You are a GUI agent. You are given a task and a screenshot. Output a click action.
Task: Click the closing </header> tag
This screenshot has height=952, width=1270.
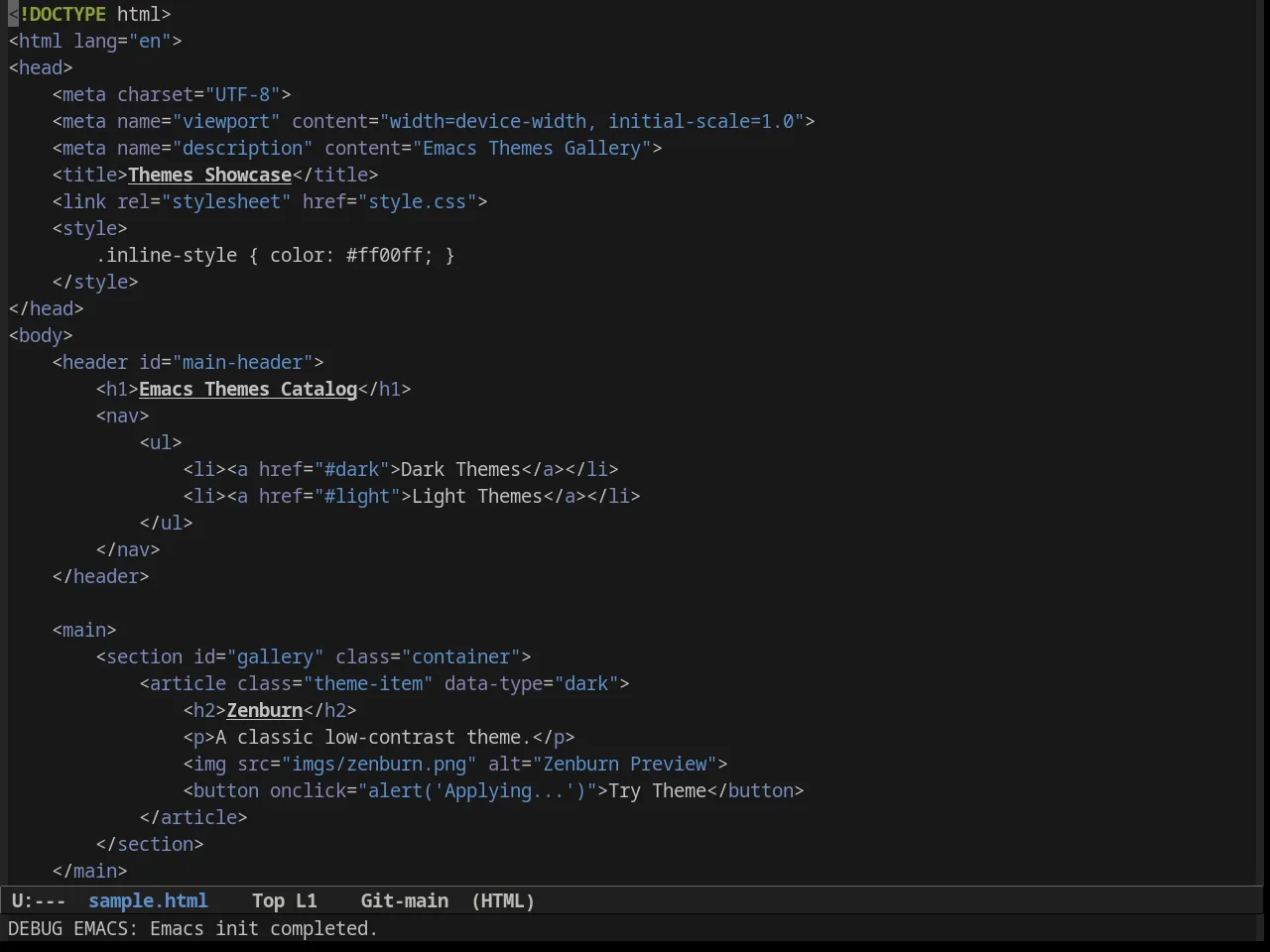tap(100, 576)
